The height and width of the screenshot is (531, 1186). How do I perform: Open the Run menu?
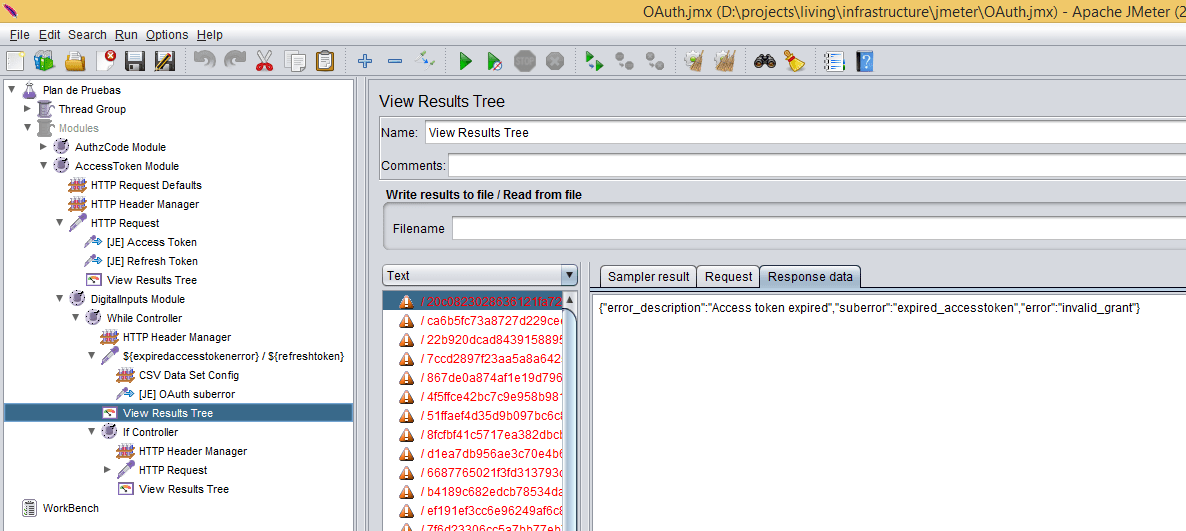126,35
